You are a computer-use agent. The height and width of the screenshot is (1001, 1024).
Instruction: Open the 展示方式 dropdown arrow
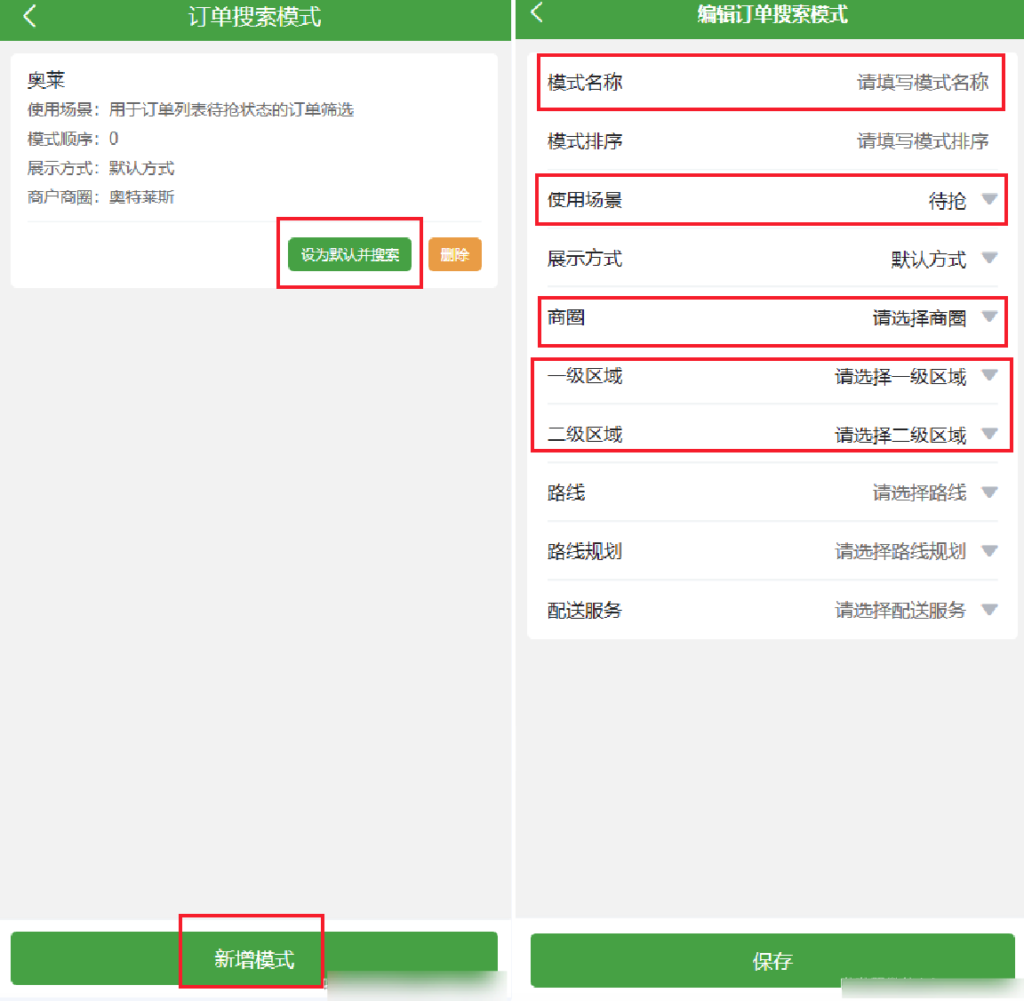click(989, 259)
